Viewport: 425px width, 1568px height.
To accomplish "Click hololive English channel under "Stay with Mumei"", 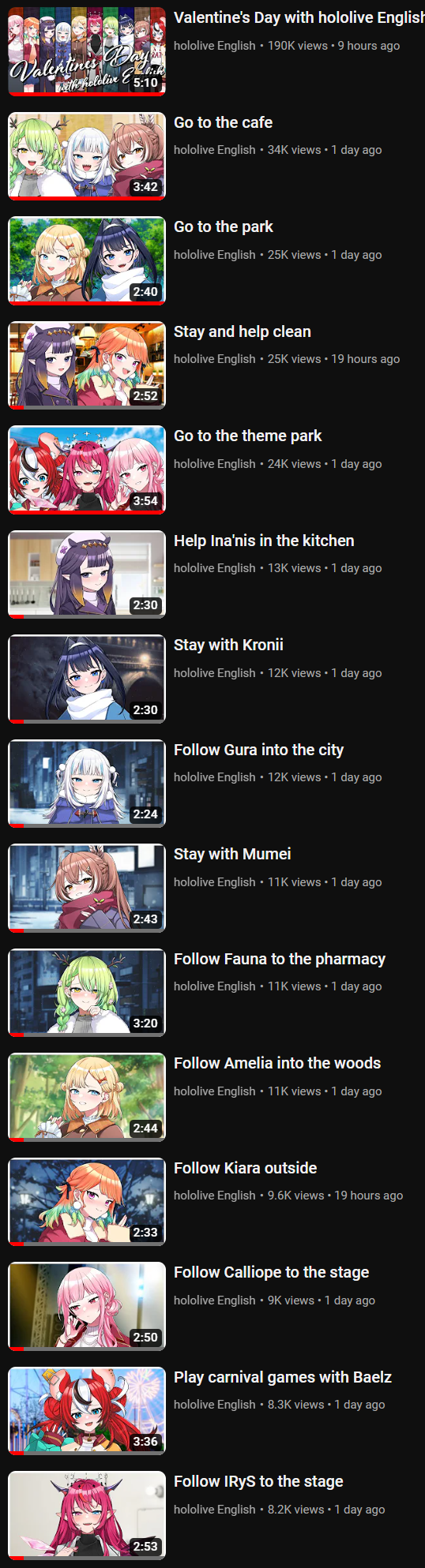I will click(x=215, y=882).
